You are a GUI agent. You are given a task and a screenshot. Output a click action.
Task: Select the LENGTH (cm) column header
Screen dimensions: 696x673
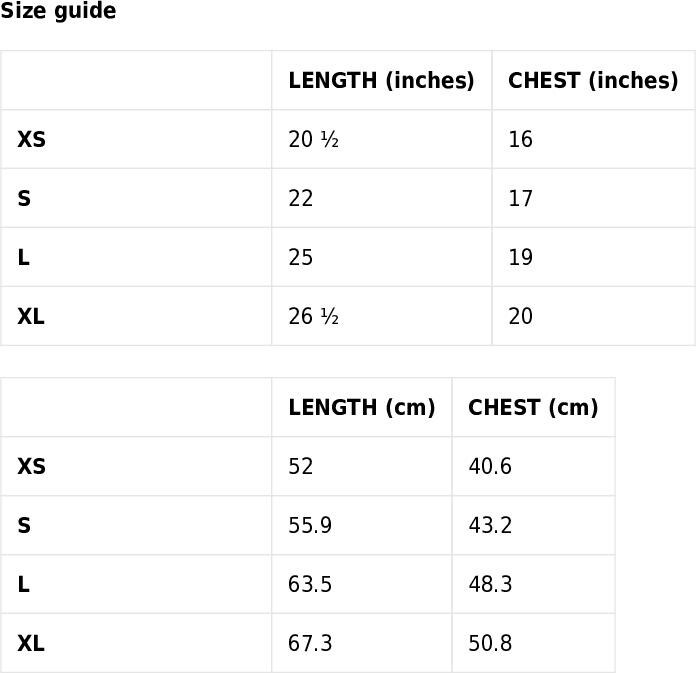pyautogui.click(x=362, y=408)
